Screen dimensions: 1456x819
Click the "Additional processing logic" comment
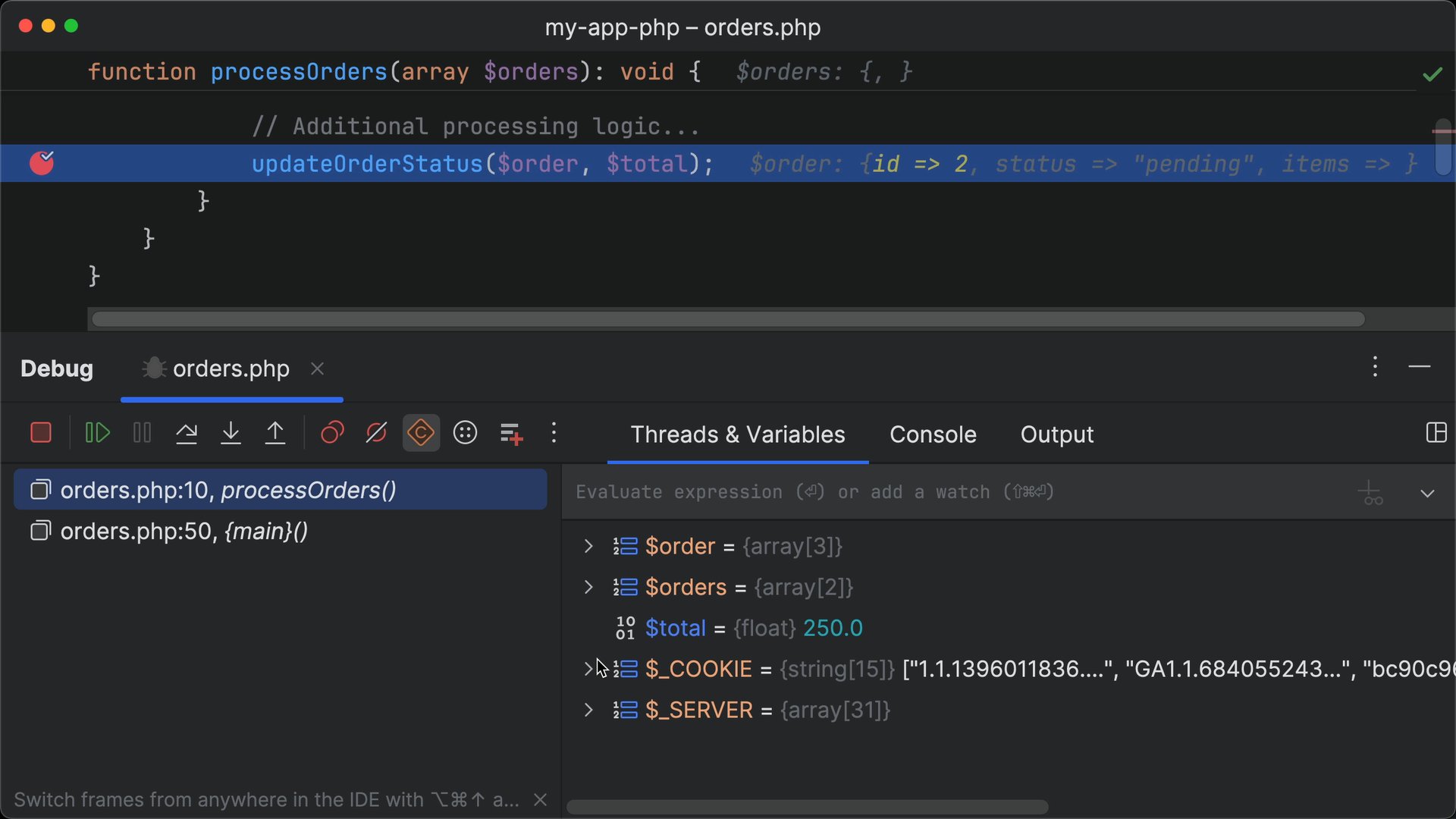[x=475, y=126]
